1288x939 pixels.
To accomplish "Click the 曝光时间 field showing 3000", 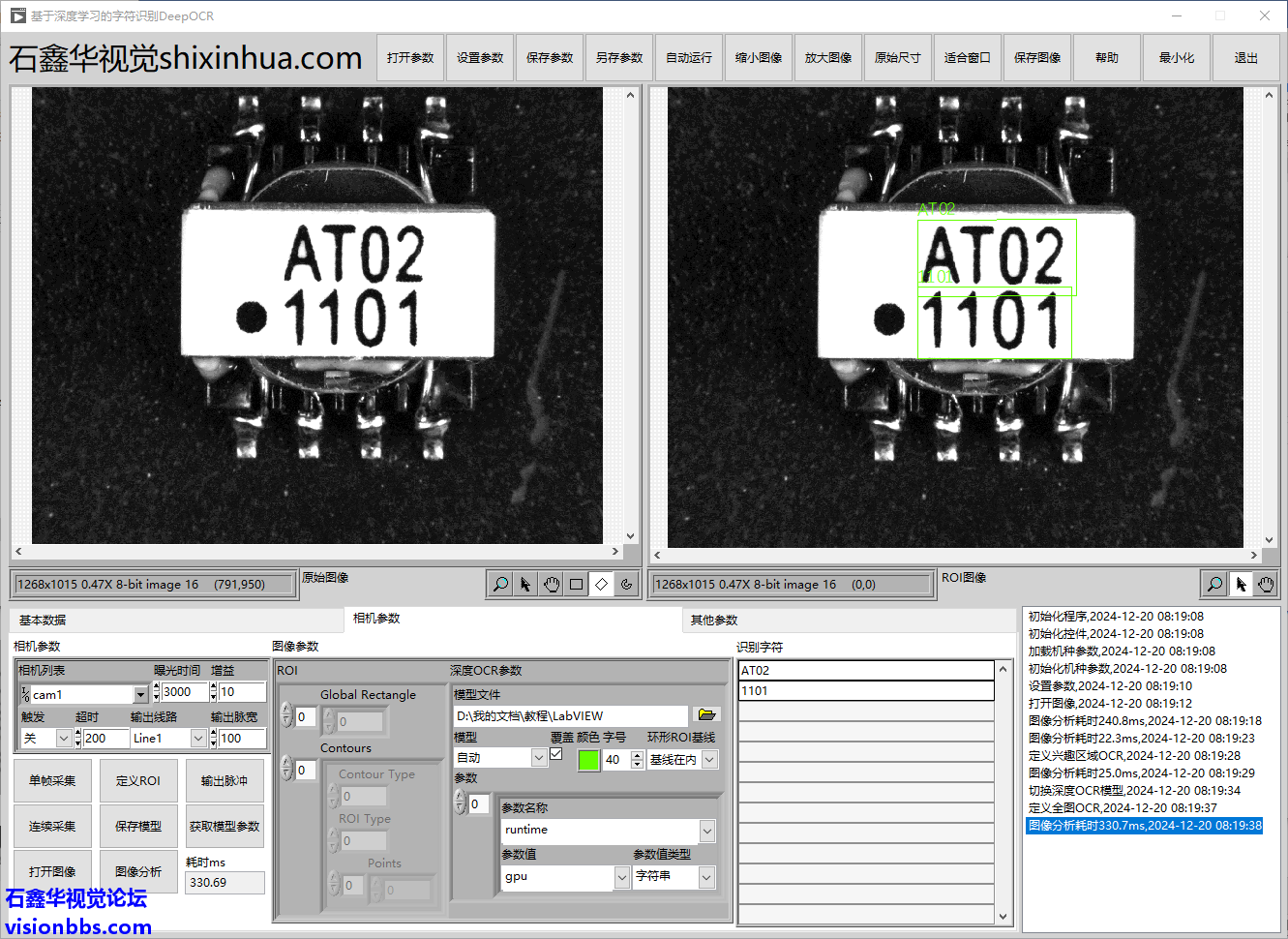I will 184,692.
